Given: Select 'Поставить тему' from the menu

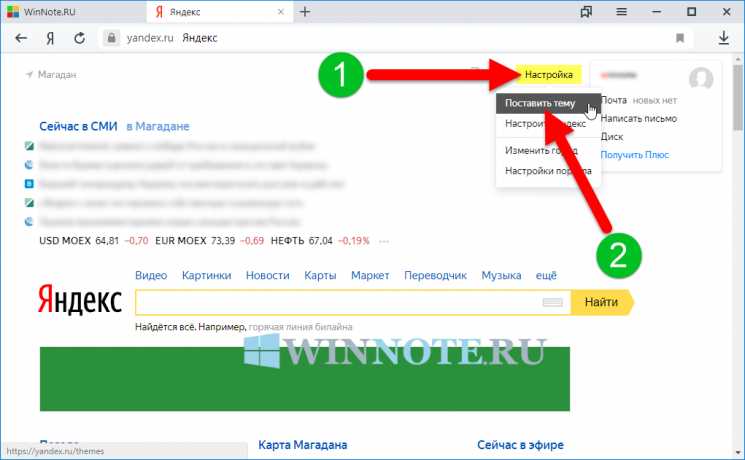Looking at the screenshot, I should pyautogui.click(x=540, y=103).
